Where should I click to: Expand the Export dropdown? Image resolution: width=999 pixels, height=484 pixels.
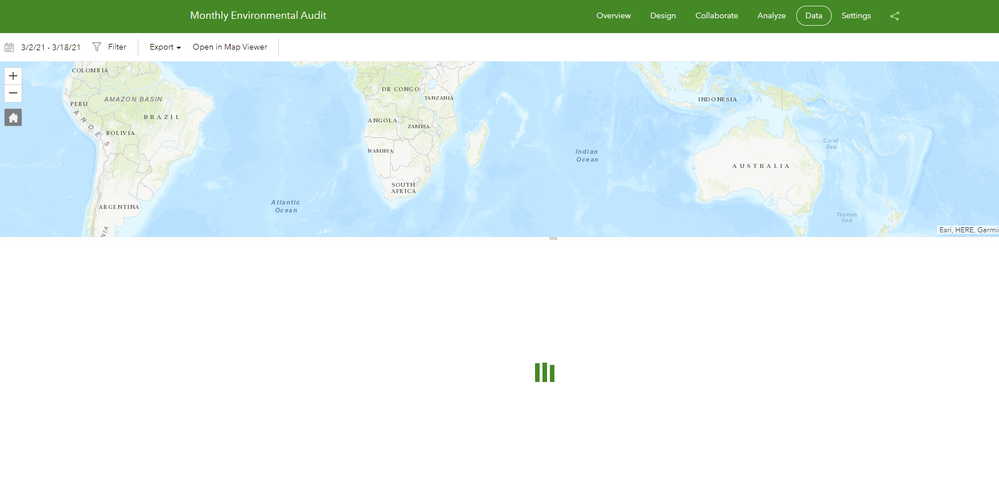coord(165,47)
